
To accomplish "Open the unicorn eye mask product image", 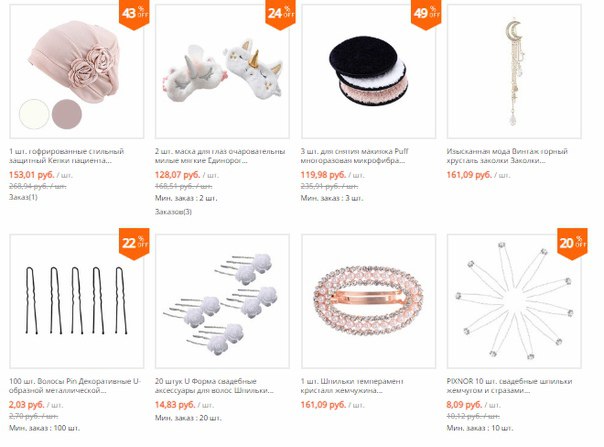I will [222, 71].
